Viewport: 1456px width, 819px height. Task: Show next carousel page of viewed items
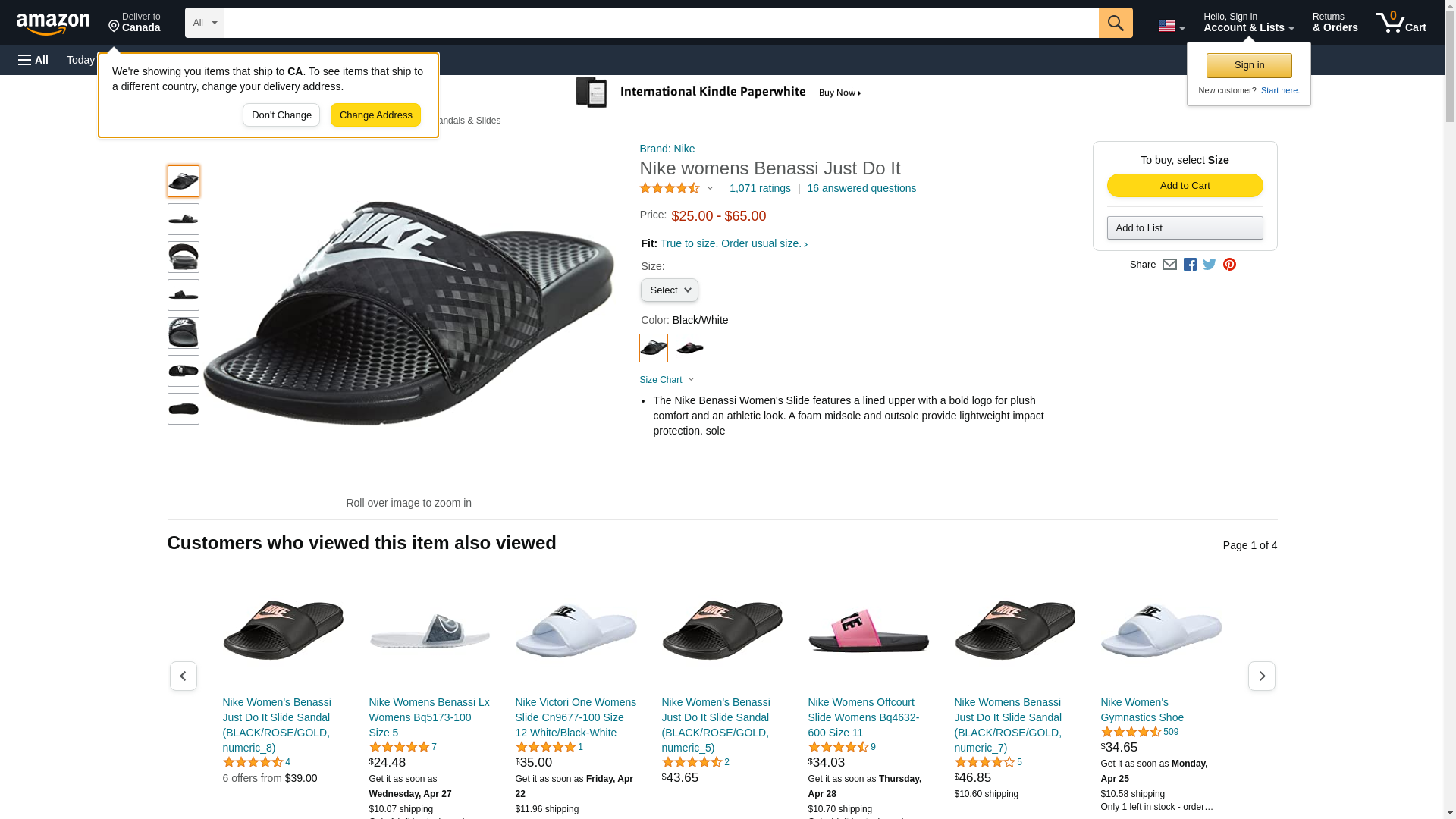pyautogui.click(x=1261, y=676)
